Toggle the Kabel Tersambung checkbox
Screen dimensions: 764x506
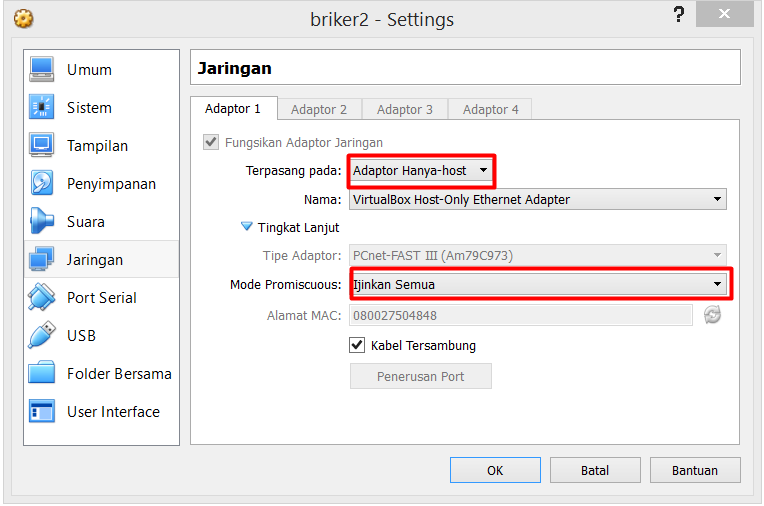357,345
